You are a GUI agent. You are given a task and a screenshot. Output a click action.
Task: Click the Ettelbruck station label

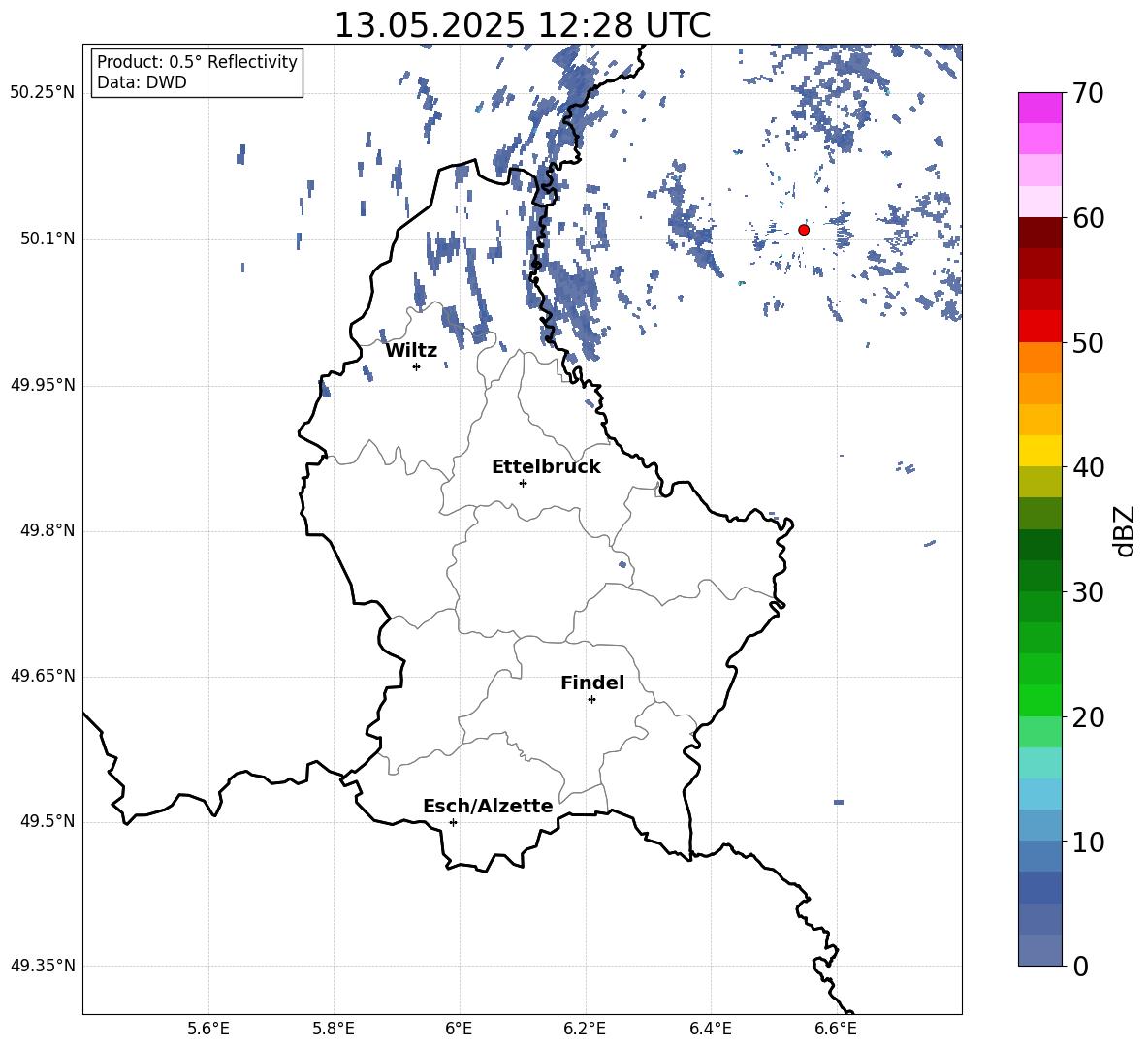[x=546, y=467]
